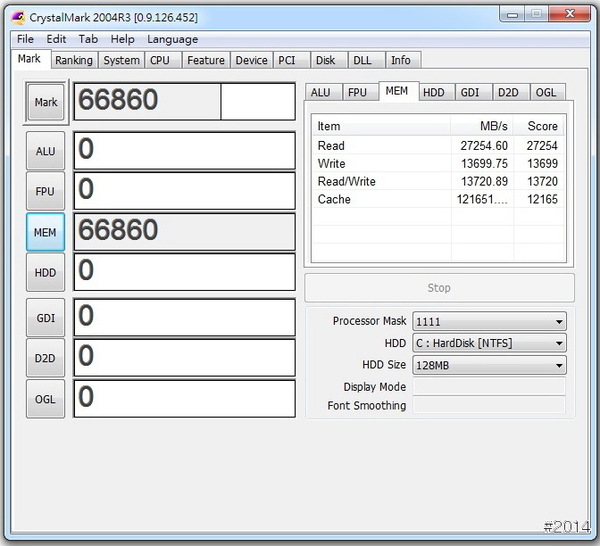Viewport: 600px width, 546px height.
Task: Run the ALU benchmark button
Action: click(46, 151)
